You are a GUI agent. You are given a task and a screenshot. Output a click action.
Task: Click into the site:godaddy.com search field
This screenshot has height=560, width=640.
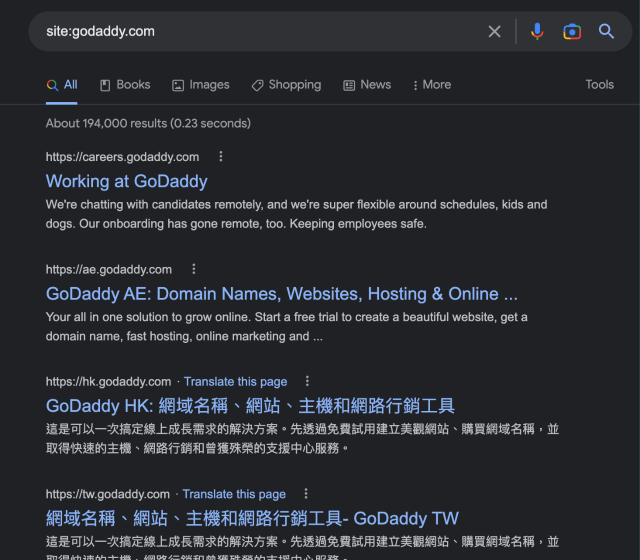click(x=261, y=31)
